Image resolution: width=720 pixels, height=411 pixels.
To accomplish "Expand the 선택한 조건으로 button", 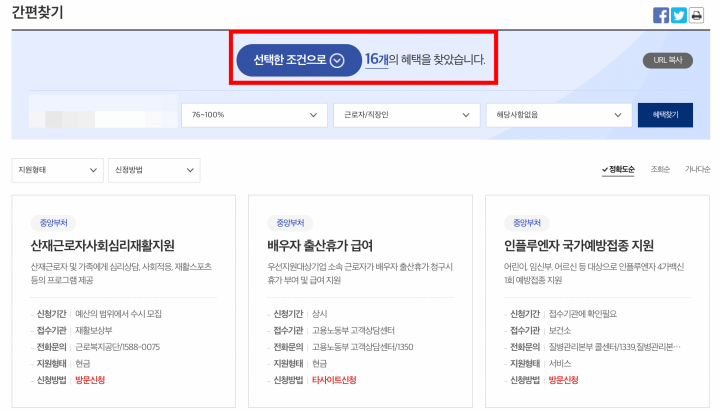I will click(x=299, y=60).
